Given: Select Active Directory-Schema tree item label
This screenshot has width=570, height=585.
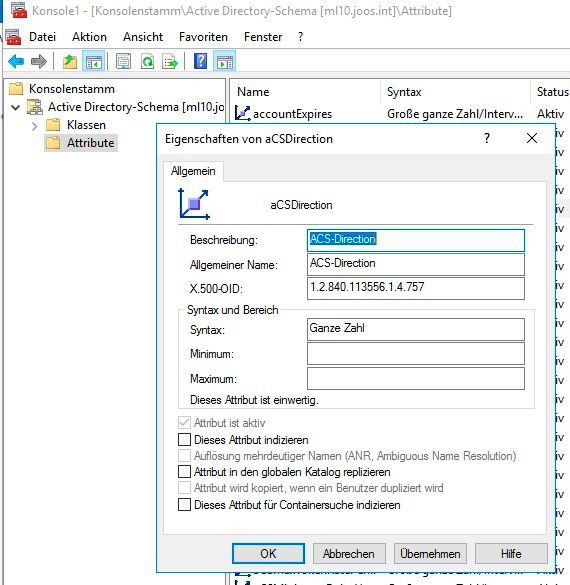Looking at the screenshot, I should (x=136, y=107).
